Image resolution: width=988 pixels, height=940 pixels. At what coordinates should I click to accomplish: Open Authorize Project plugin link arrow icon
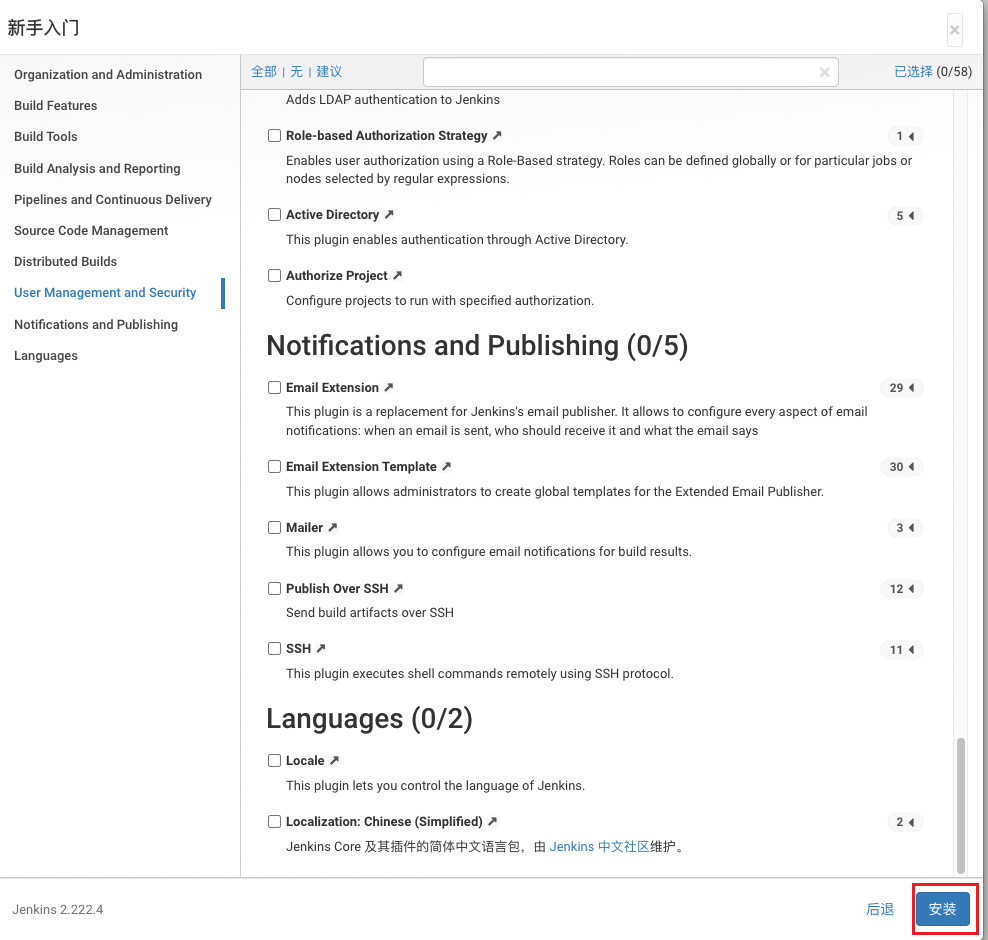[397, 275]
